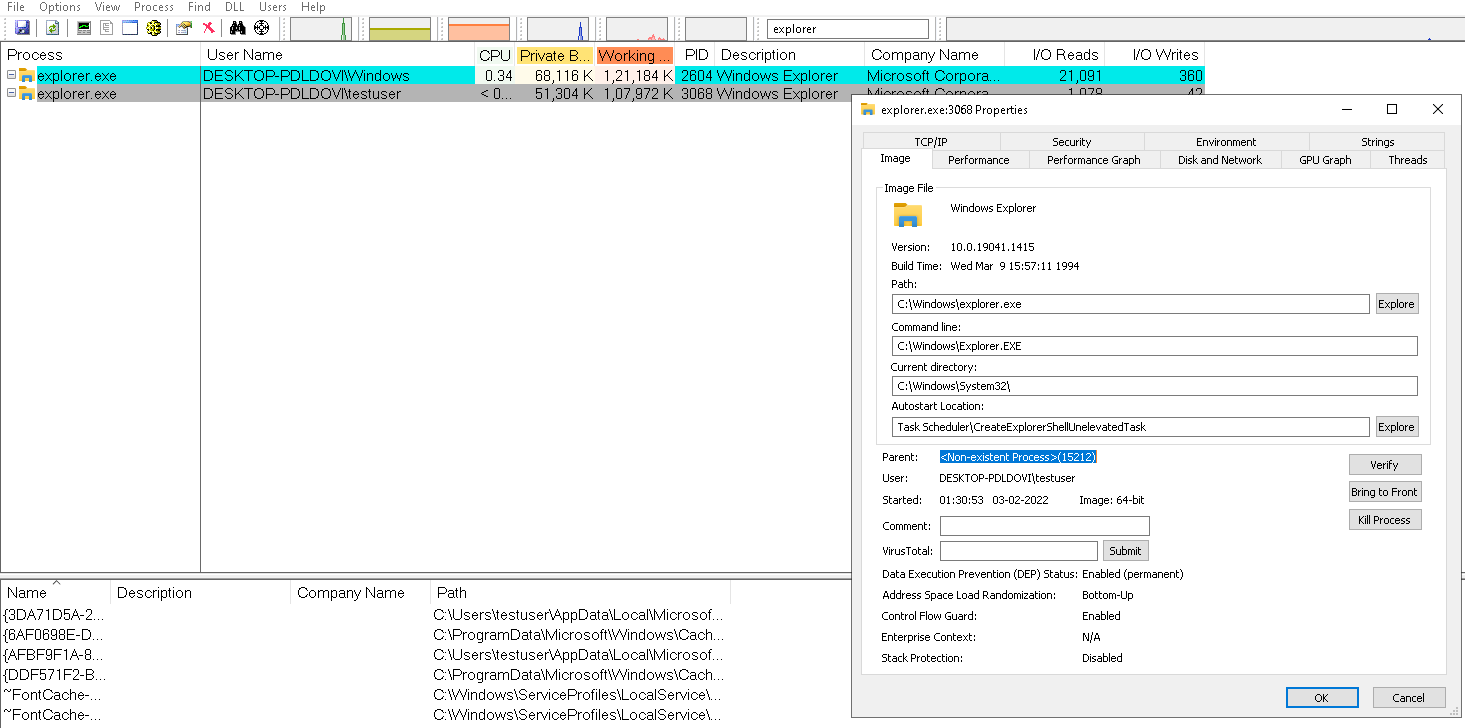Toggle DLL view with the gear icon
The image size is (1465, 728).
(152, 27)
